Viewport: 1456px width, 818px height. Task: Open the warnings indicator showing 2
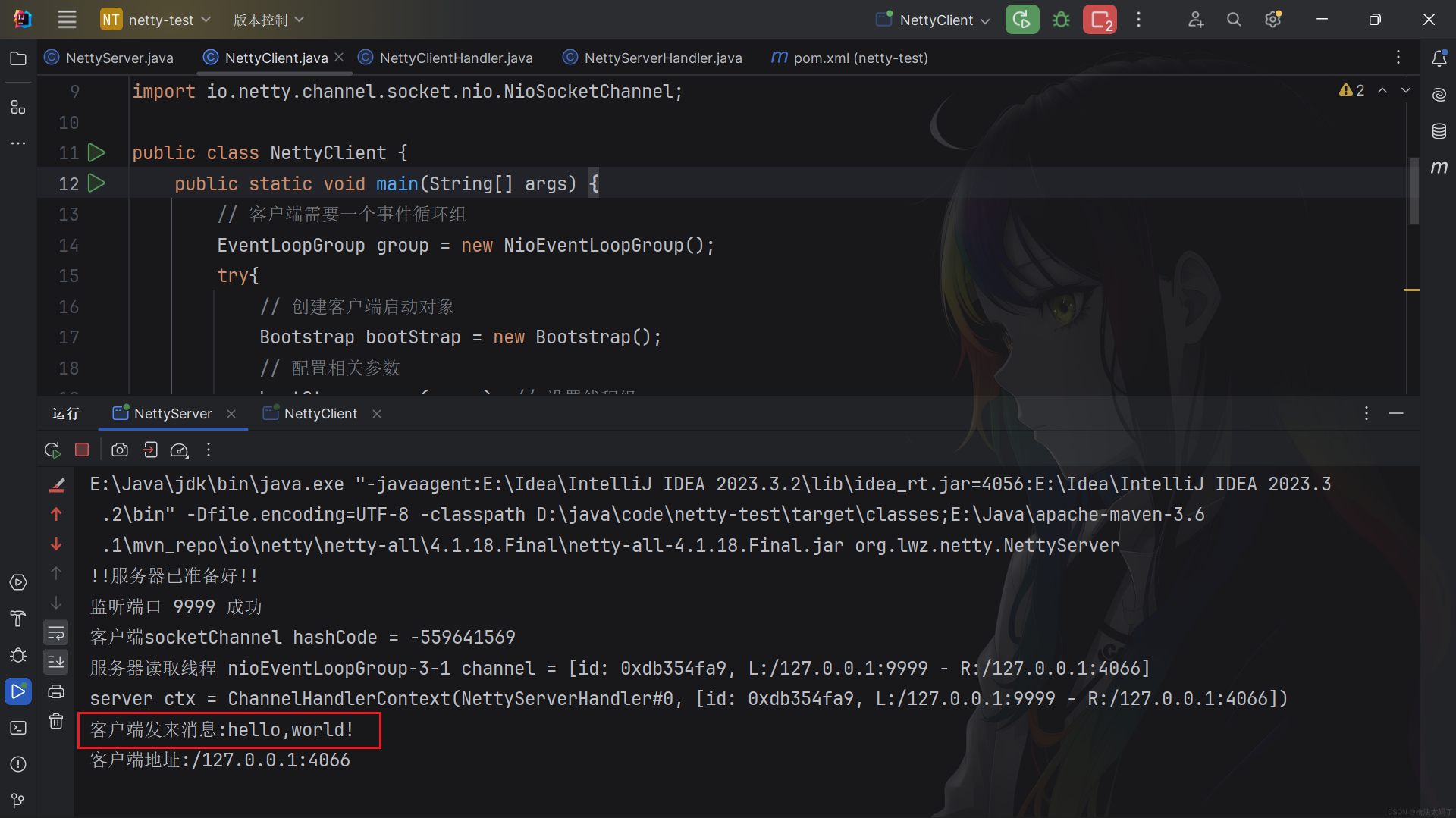tap(1352, 90)
